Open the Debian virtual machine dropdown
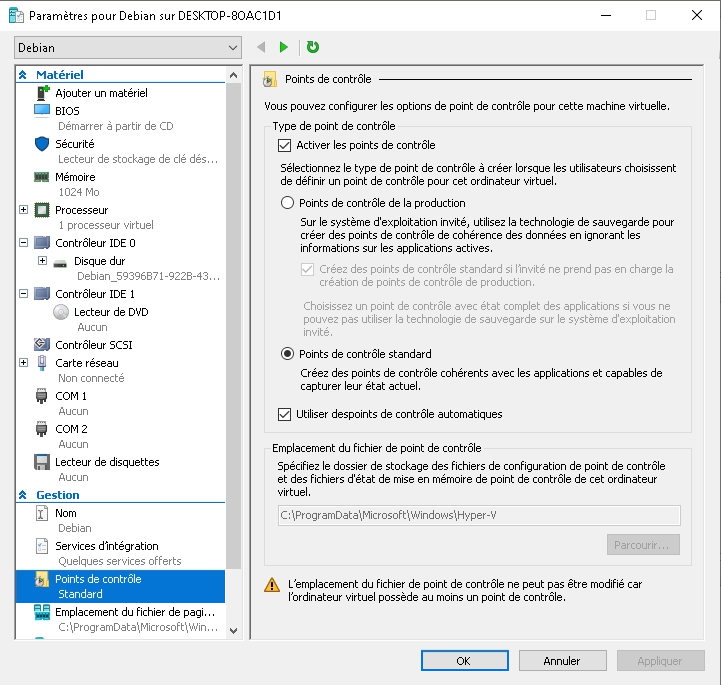This screenshot has height=685, width=721. click(x=128, y=48)
